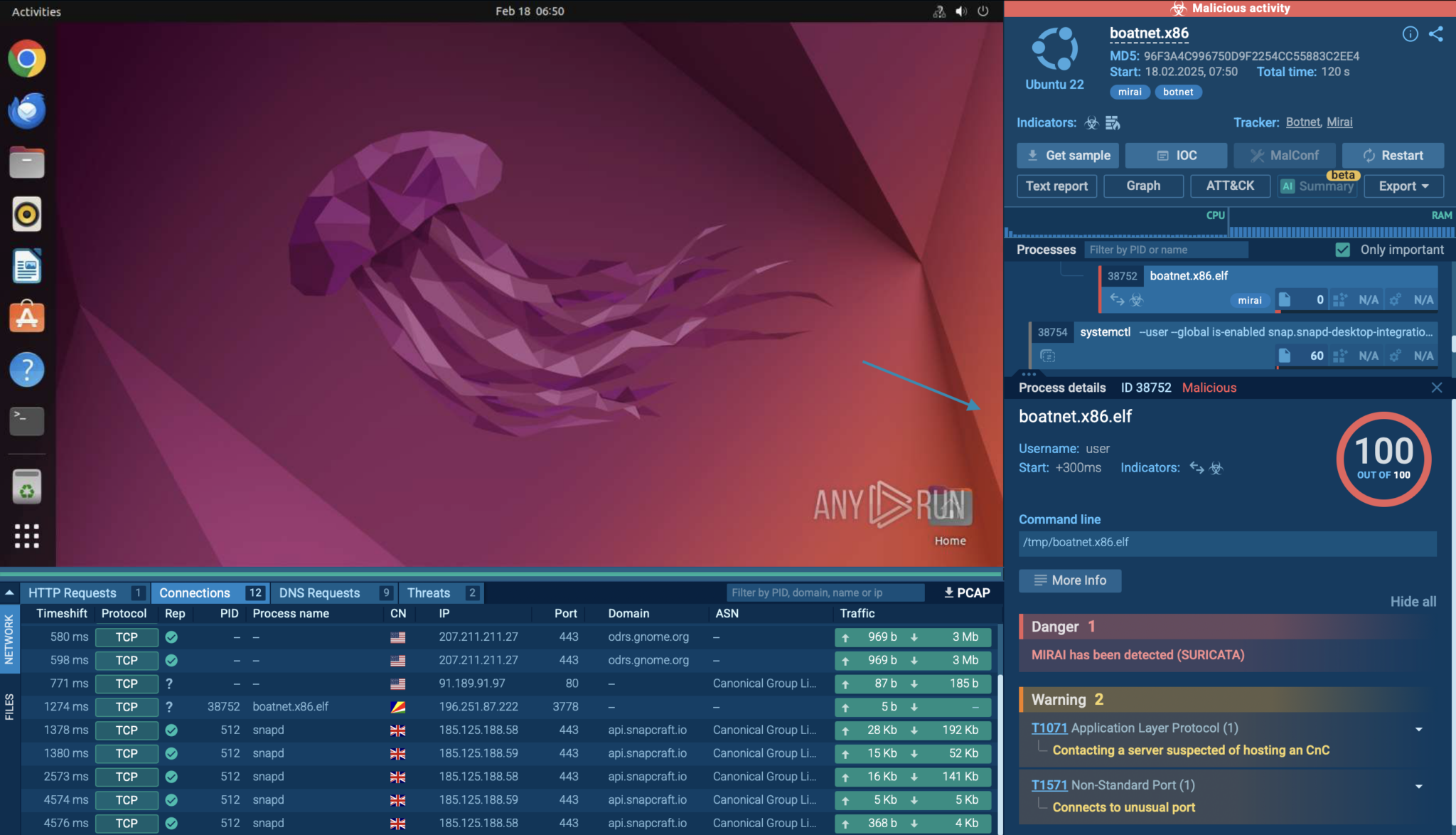The height and width of the screenshot is (835, 1456).
Task: Toggle the Only important checkbox
Action: pos(1342,250)
